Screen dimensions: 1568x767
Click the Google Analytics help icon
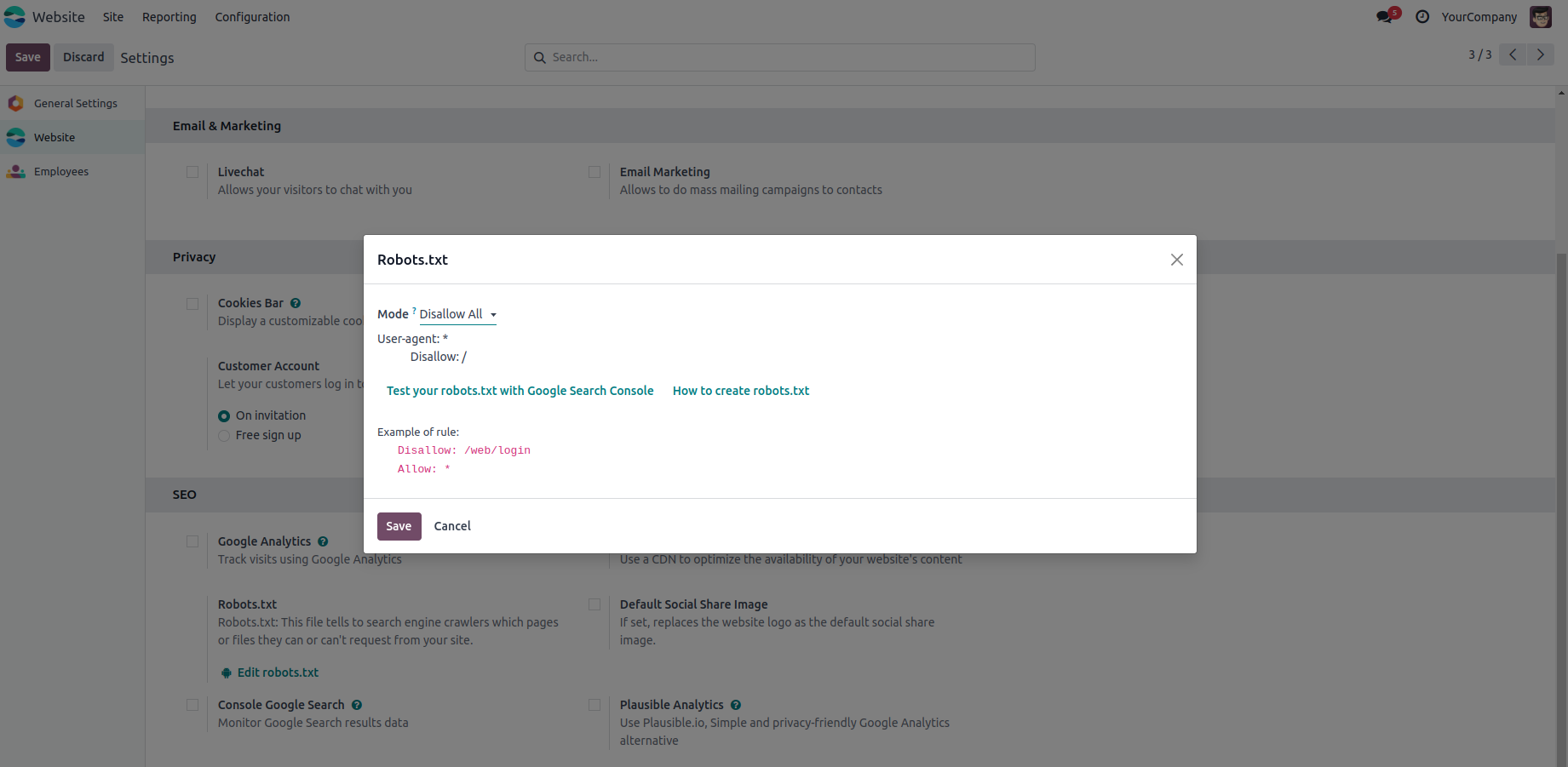(x=323, y=541)
